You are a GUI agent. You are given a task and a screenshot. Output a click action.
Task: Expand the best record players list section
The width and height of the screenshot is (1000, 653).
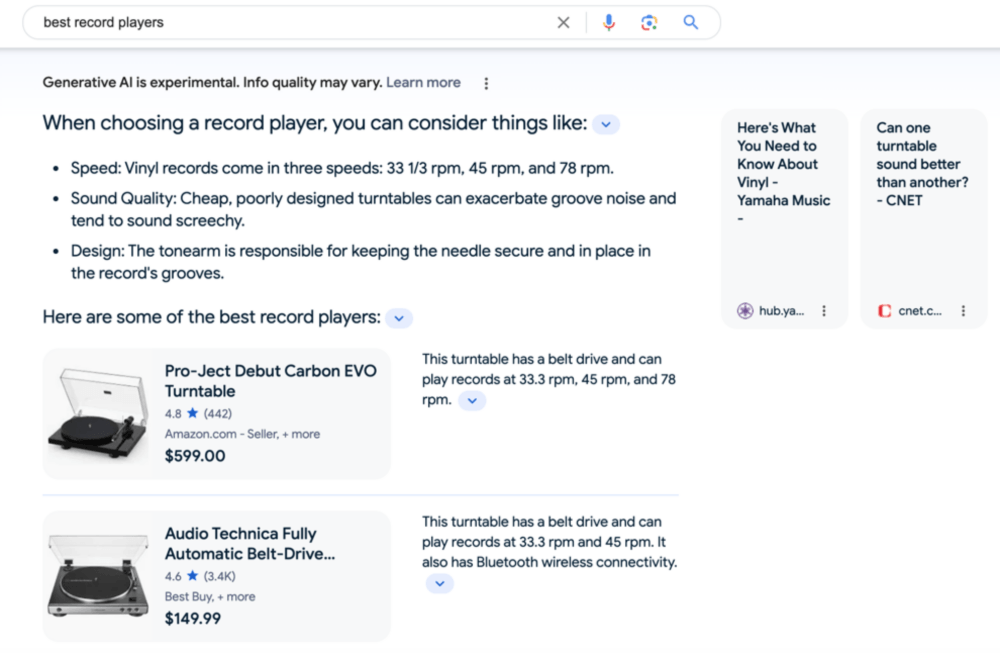tap(398, 317)
